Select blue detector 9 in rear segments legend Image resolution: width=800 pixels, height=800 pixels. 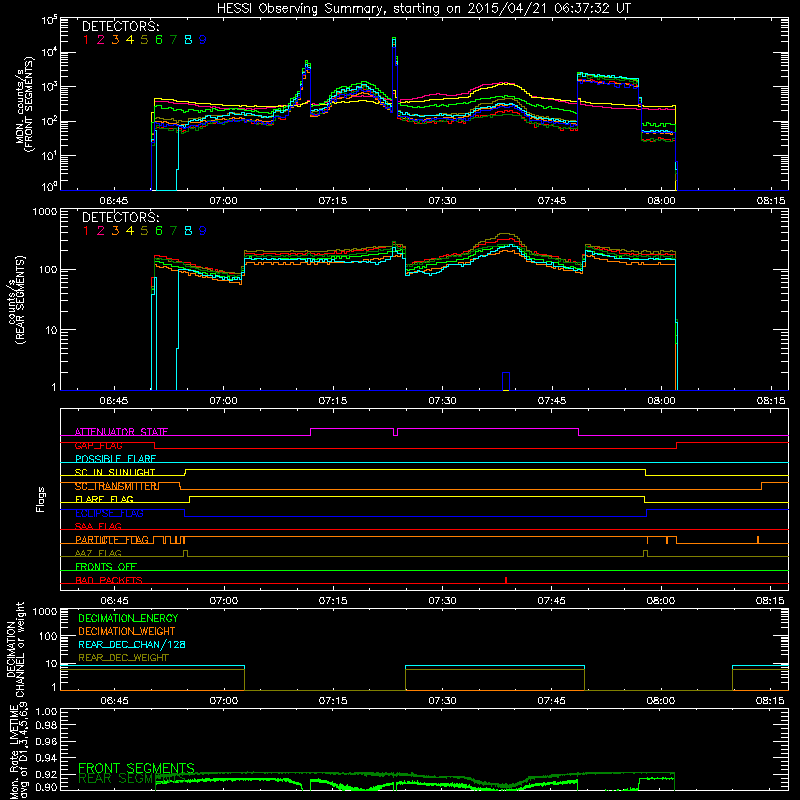(x=203, y=231)
